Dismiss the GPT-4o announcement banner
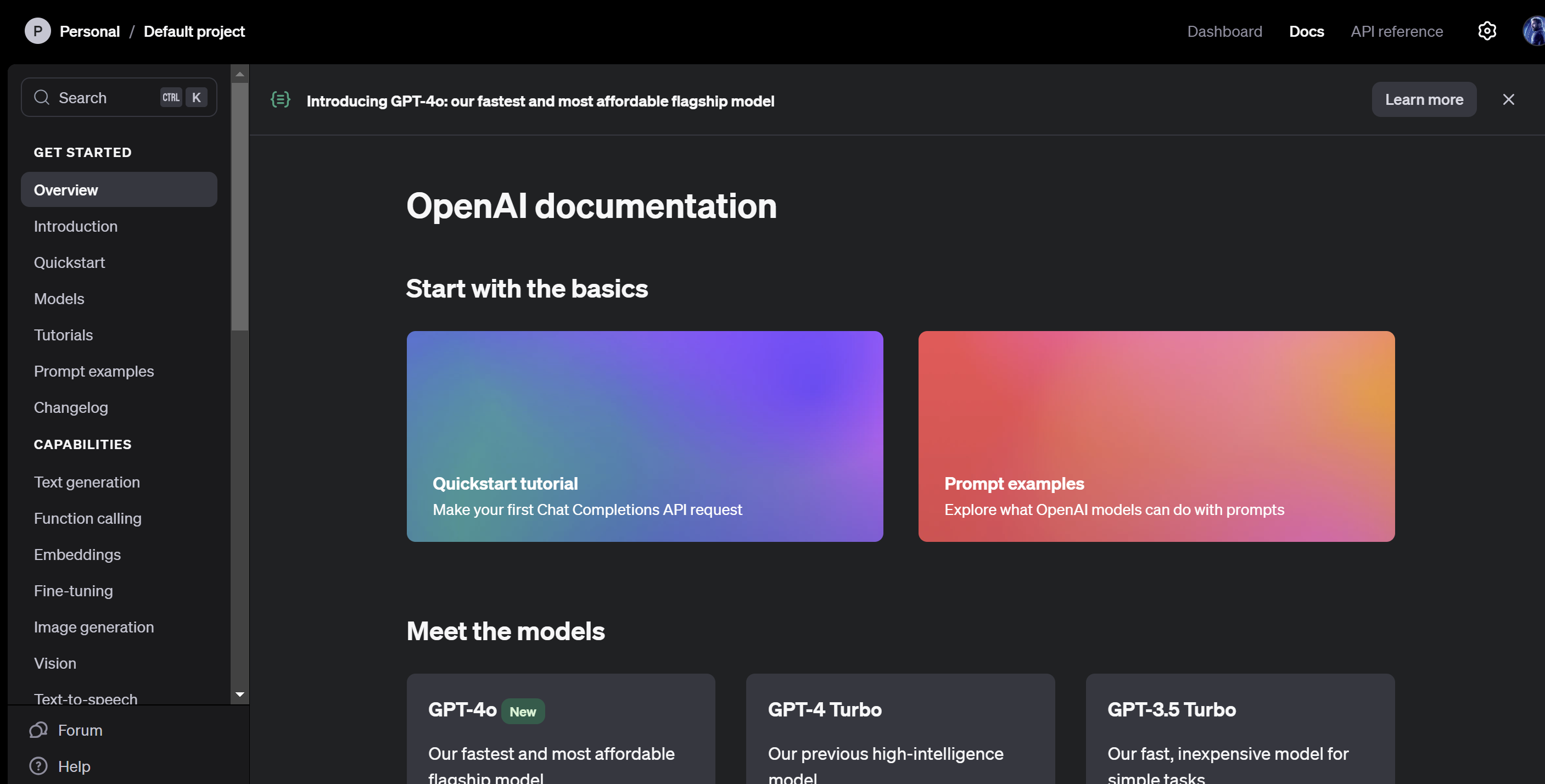The height and width of the screenshot is (784, 1545). click(x=1508, y=99)
